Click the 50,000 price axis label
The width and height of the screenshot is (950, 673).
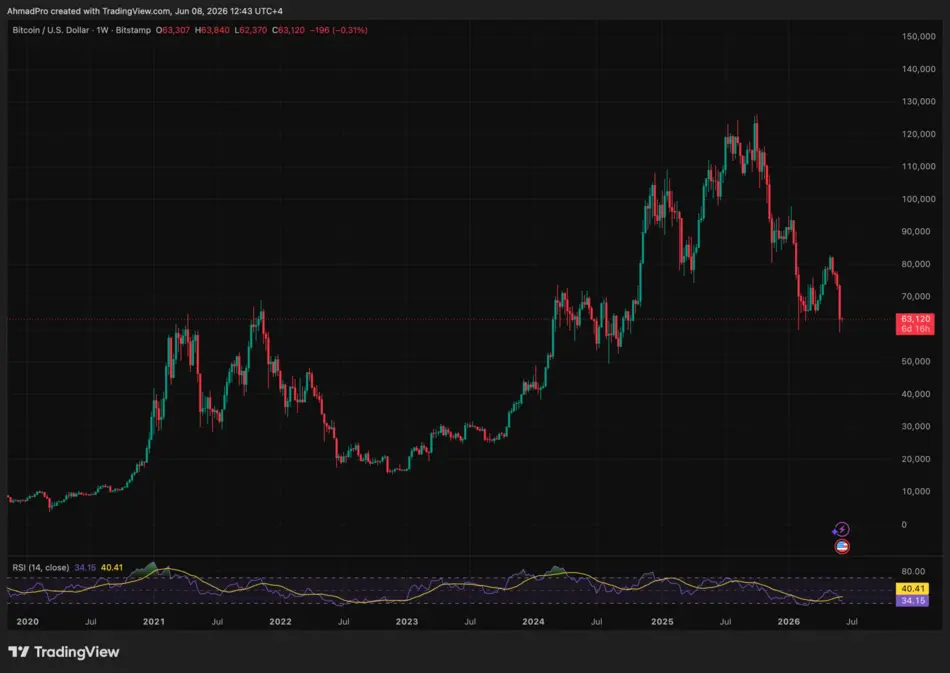coord(915,361)
